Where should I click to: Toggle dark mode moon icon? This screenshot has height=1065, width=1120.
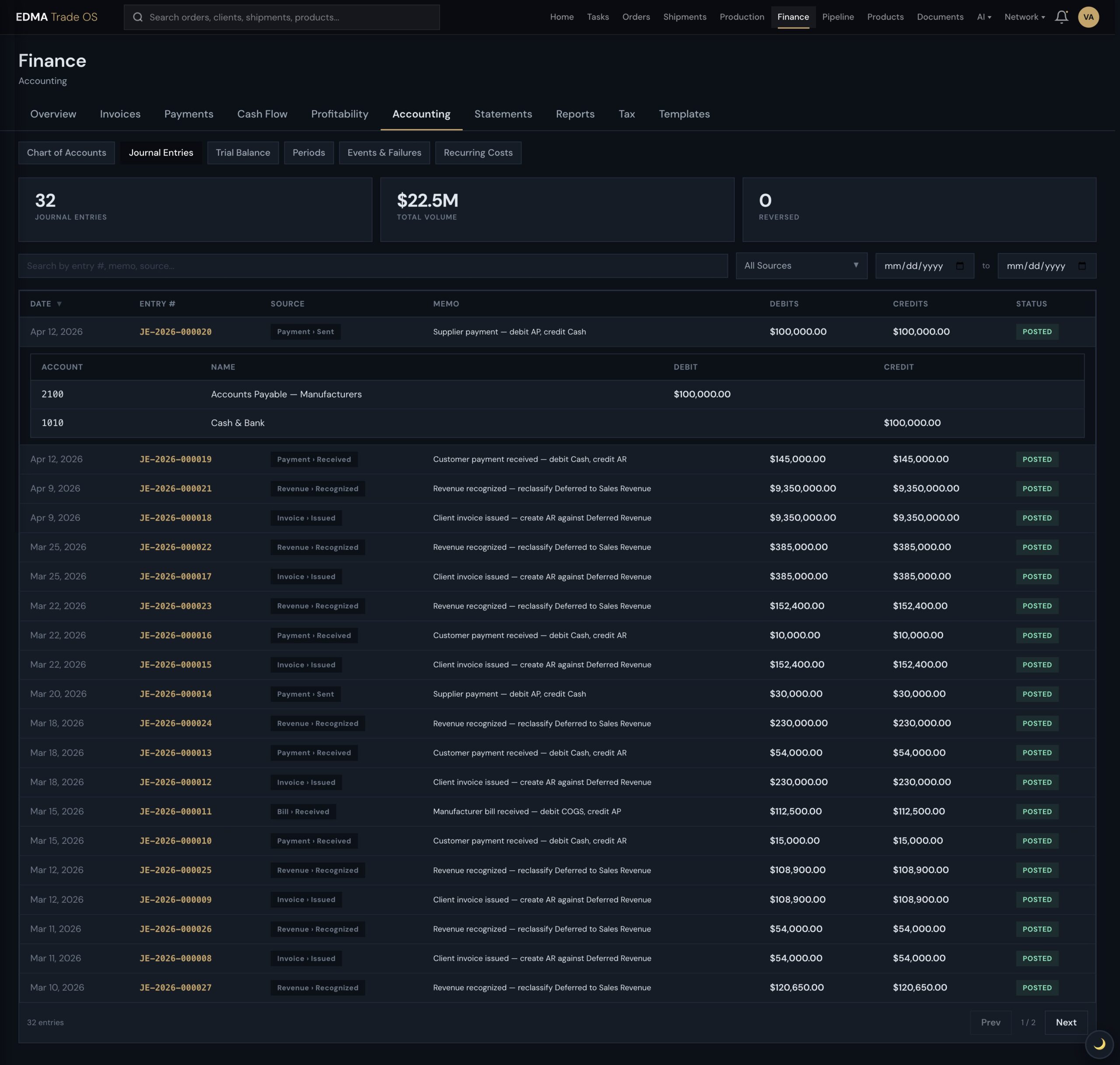pos(1099,1044)
